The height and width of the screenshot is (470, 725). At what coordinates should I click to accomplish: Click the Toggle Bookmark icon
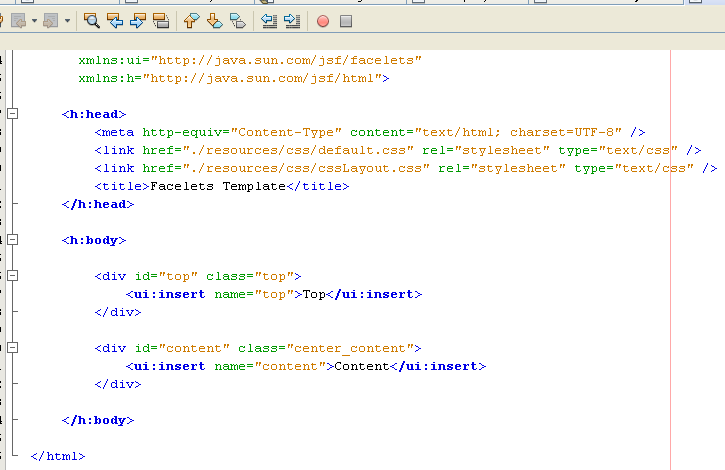(238, 21)
